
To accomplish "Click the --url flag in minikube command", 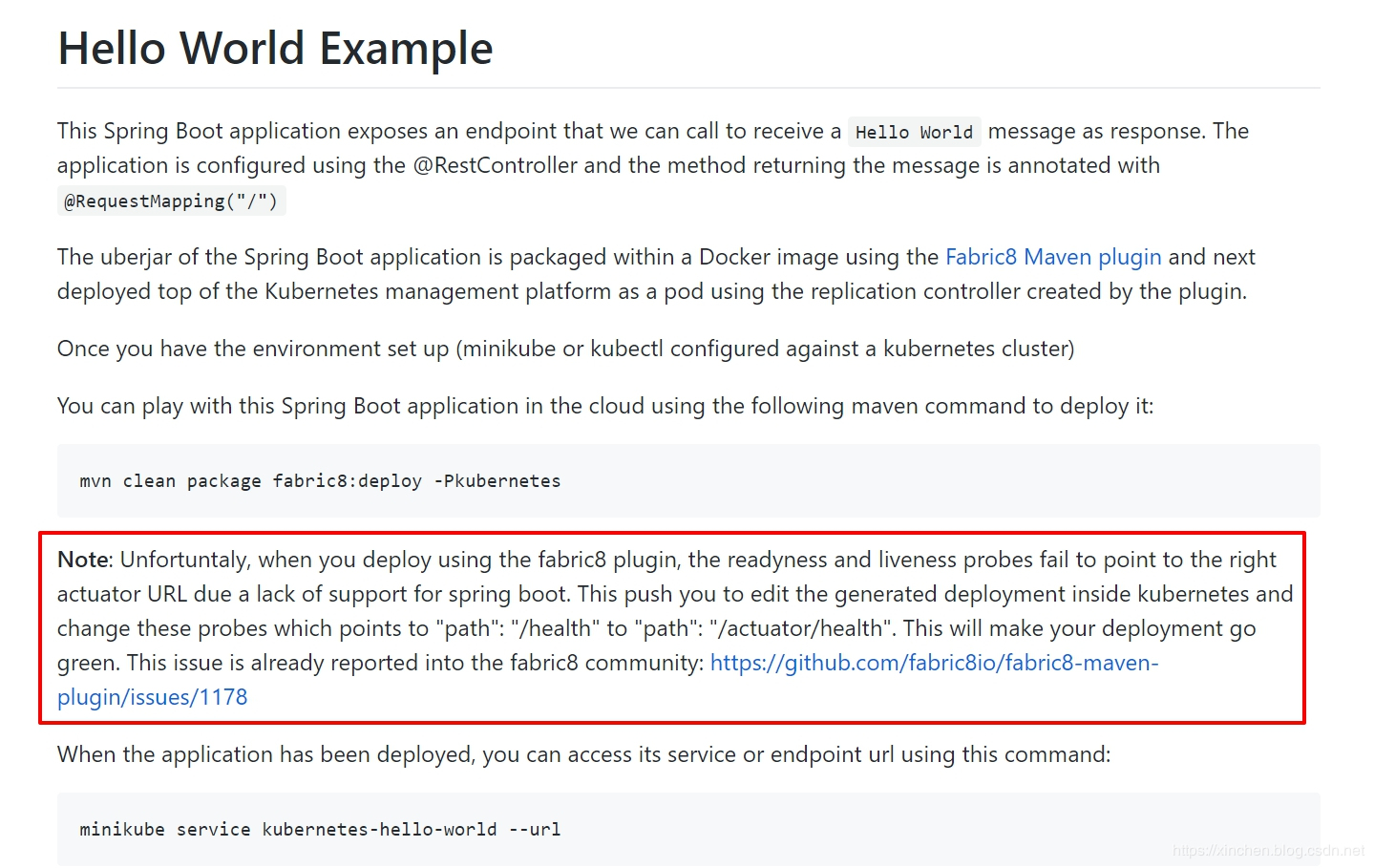I will pos(535,830).
